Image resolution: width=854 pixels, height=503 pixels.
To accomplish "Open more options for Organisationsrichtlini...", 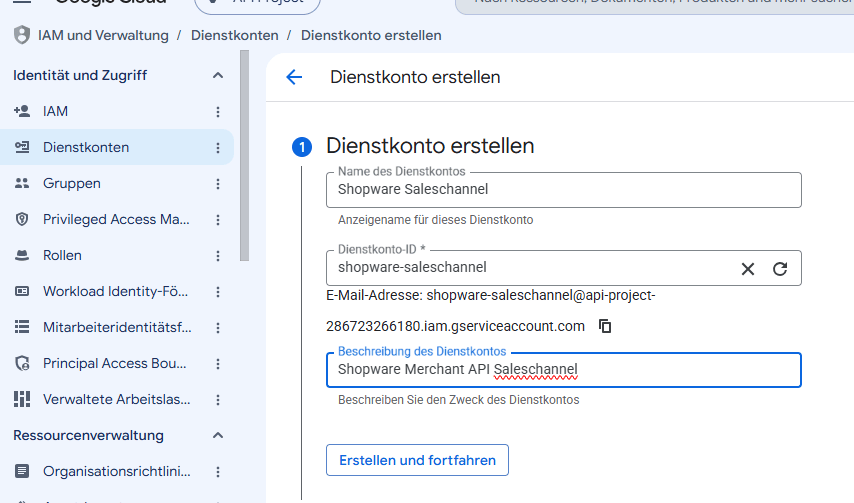I will 218,471.
